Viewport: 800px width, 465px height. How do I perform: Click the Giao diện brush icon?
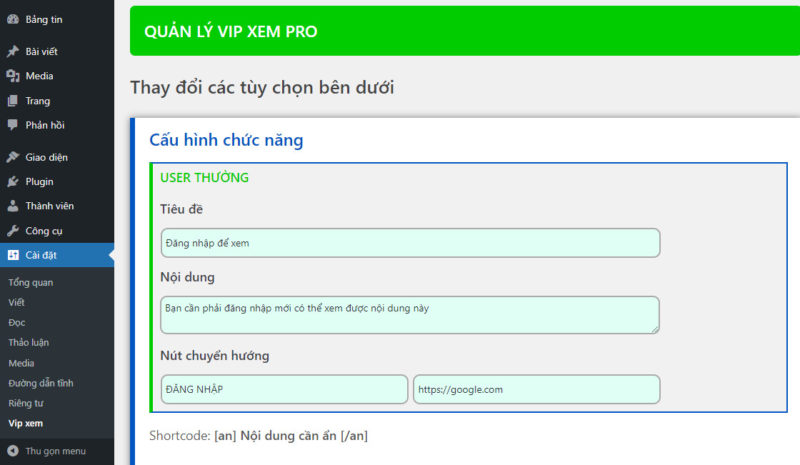point(13,157)
